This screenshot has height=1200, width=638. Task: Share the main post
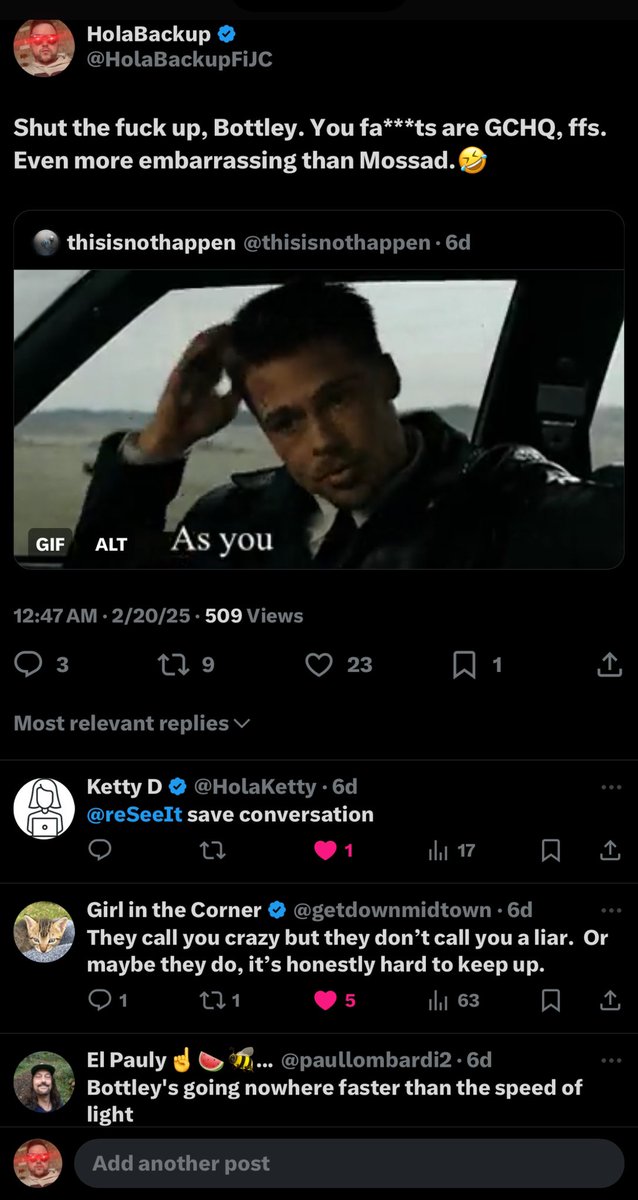pyautogui.click(x=609, y=663)
